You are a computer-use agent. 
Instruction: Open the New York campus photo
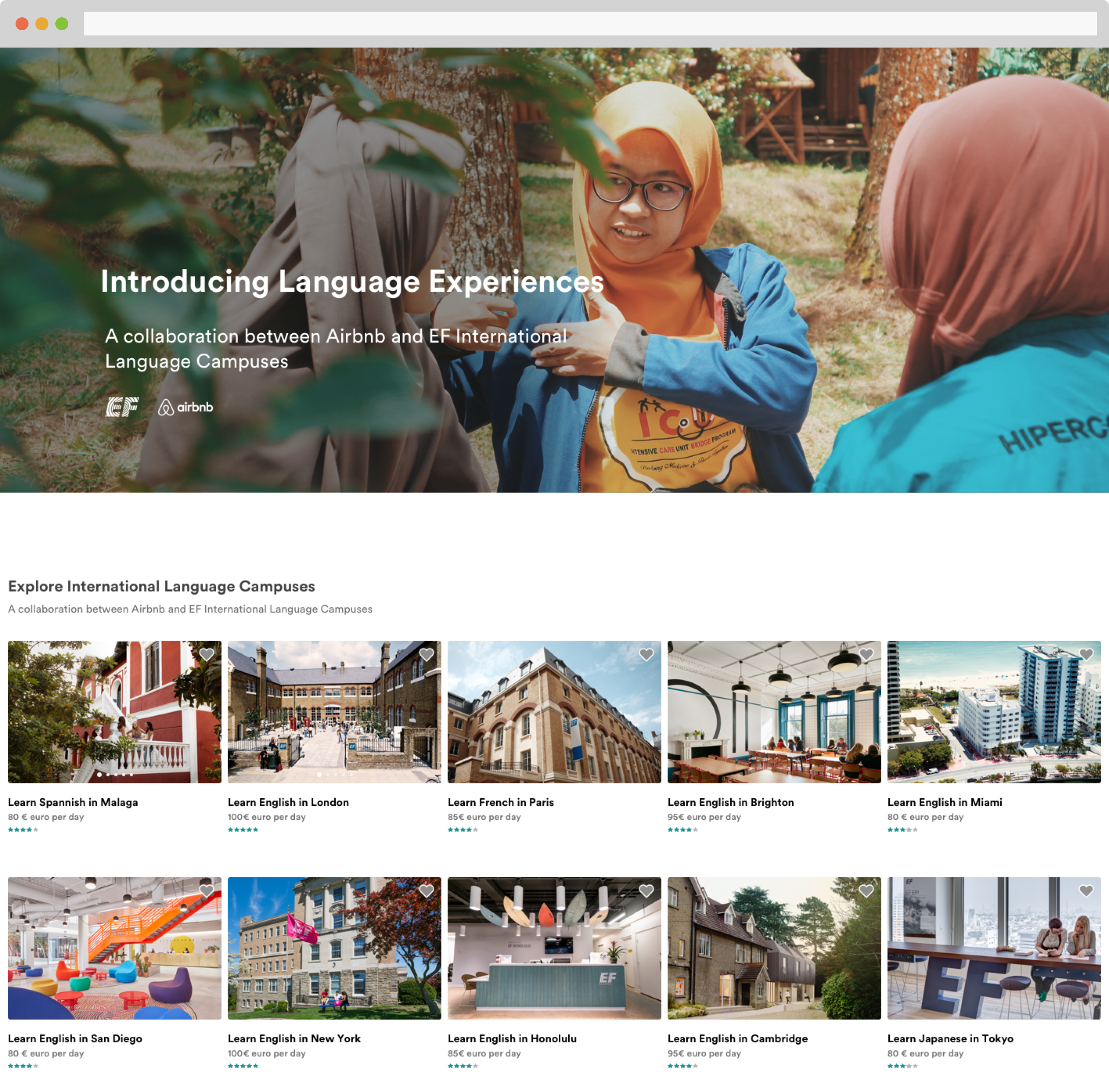pyautogui.click(x=335, y=948)
